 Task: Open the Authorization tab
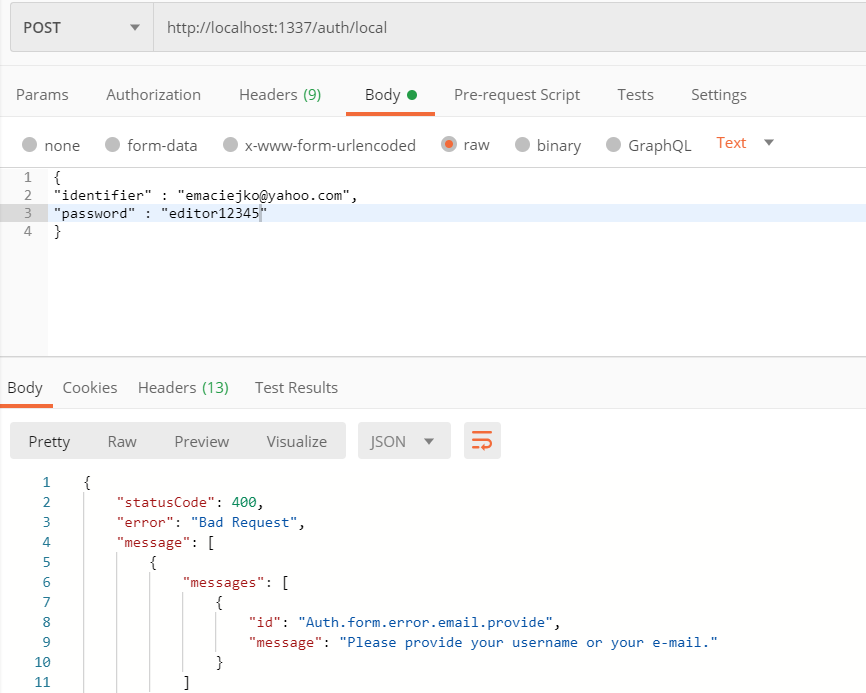click(152, 94)
